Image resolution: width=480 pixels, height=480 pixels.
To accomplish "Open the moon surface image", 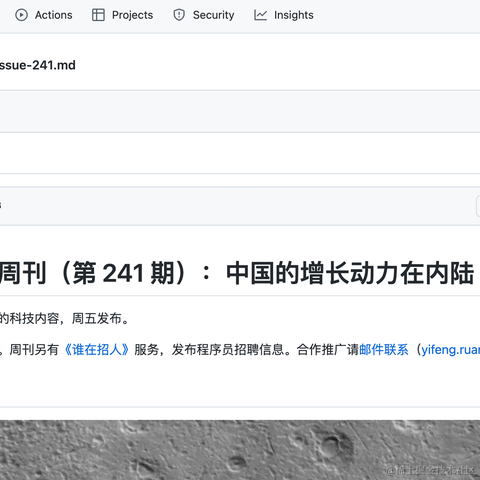I will coord(240,450).
